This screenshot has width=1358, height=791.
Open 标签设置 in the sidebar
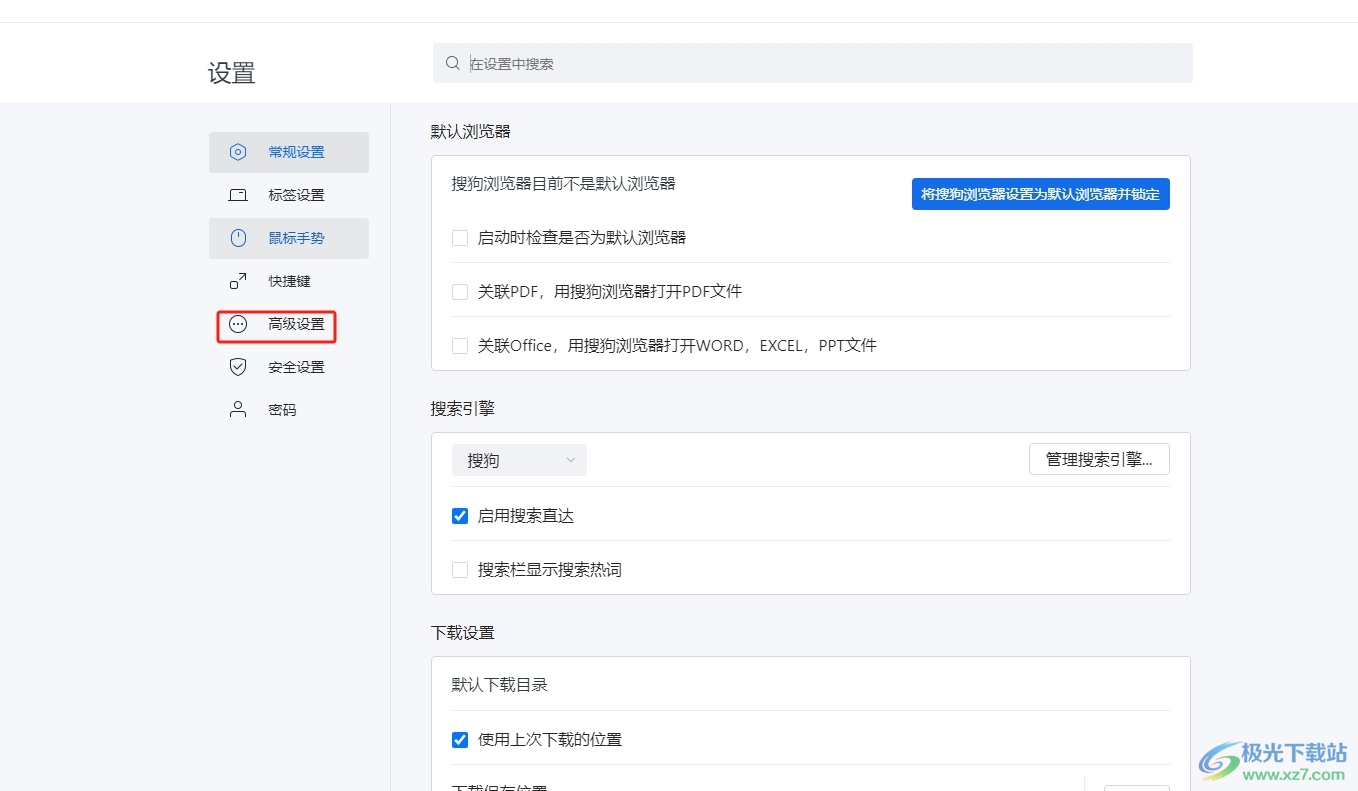pyautogui.click(x=289, y=195)
